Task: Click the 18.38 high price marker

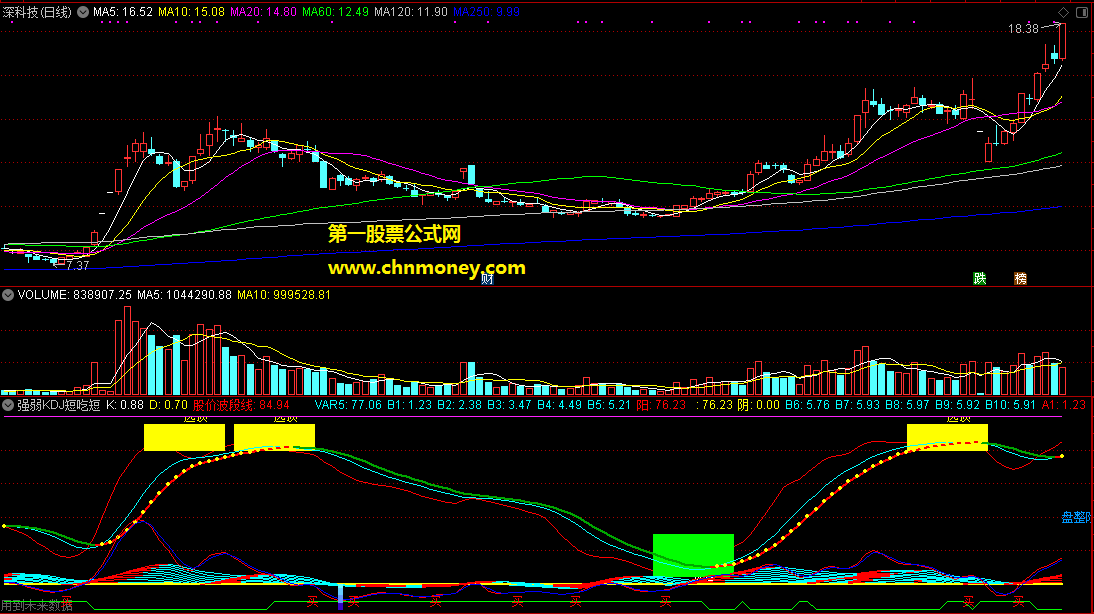Action: tap(1023, 29)
